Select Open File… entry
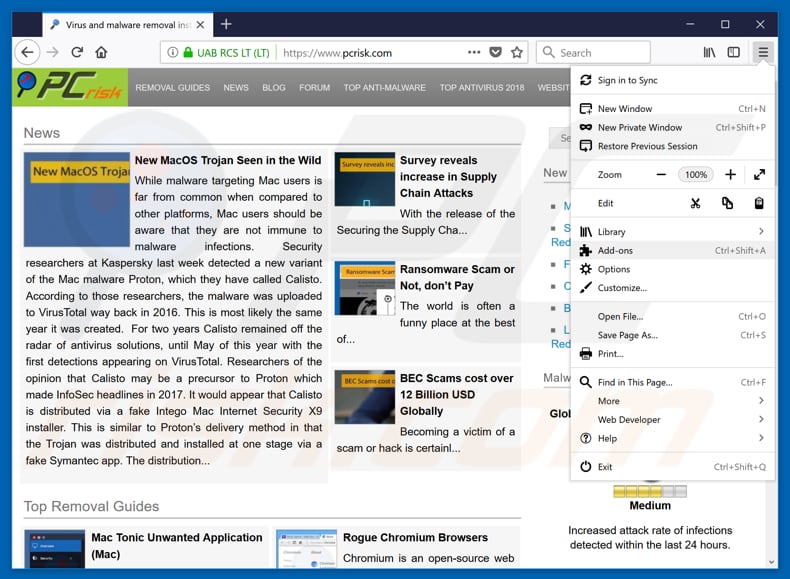This screenshot has height=579, width=790. coord(673,316)
